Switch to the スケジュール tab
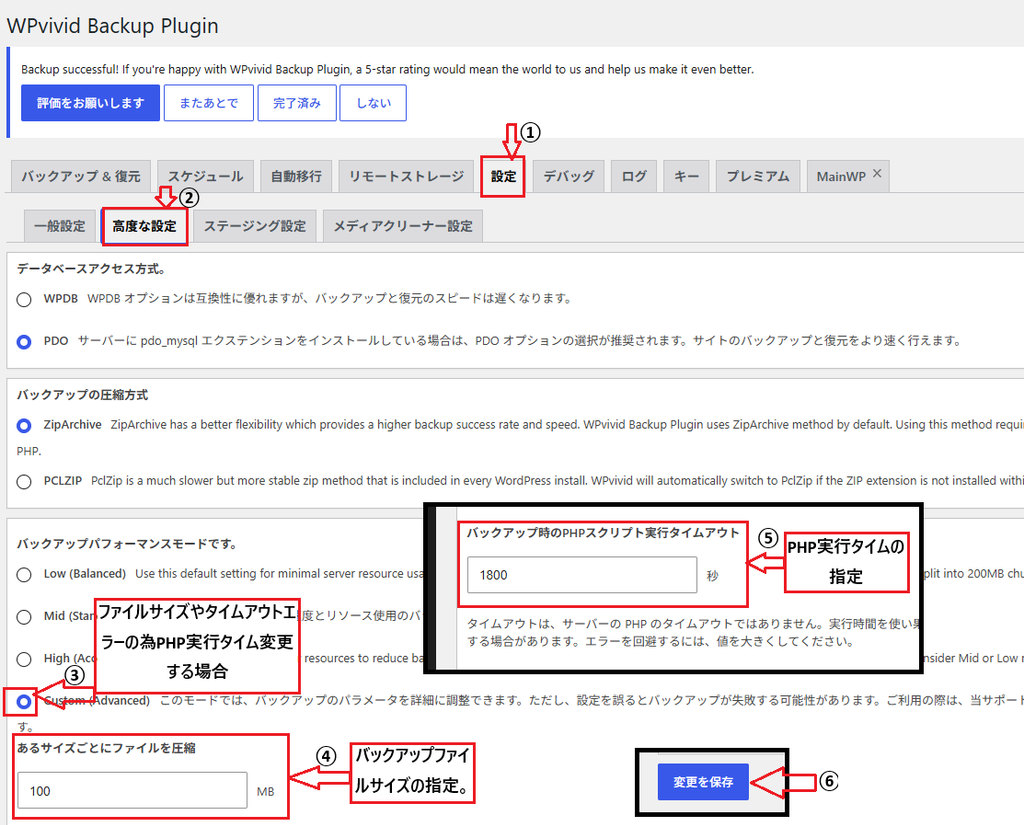 pyautogui.click(x=206, y=176)
